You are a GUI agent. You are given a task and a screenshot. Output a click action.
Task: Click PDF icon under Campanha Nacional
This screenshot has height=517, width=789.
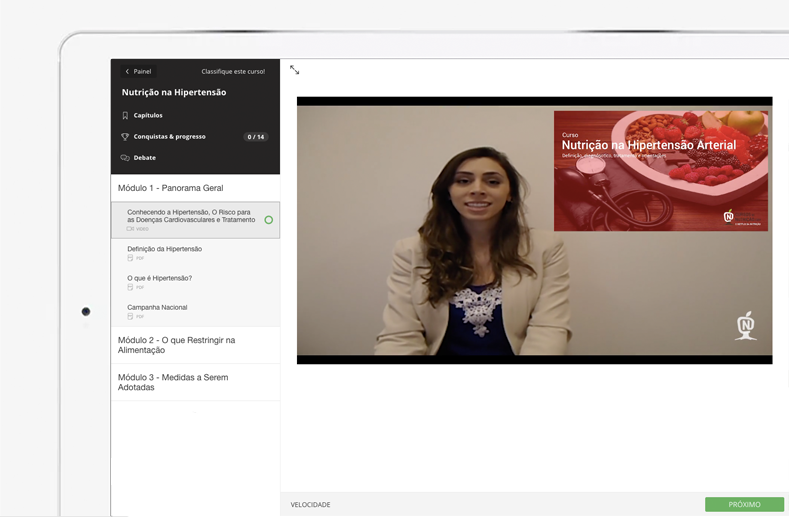[130, 316]
